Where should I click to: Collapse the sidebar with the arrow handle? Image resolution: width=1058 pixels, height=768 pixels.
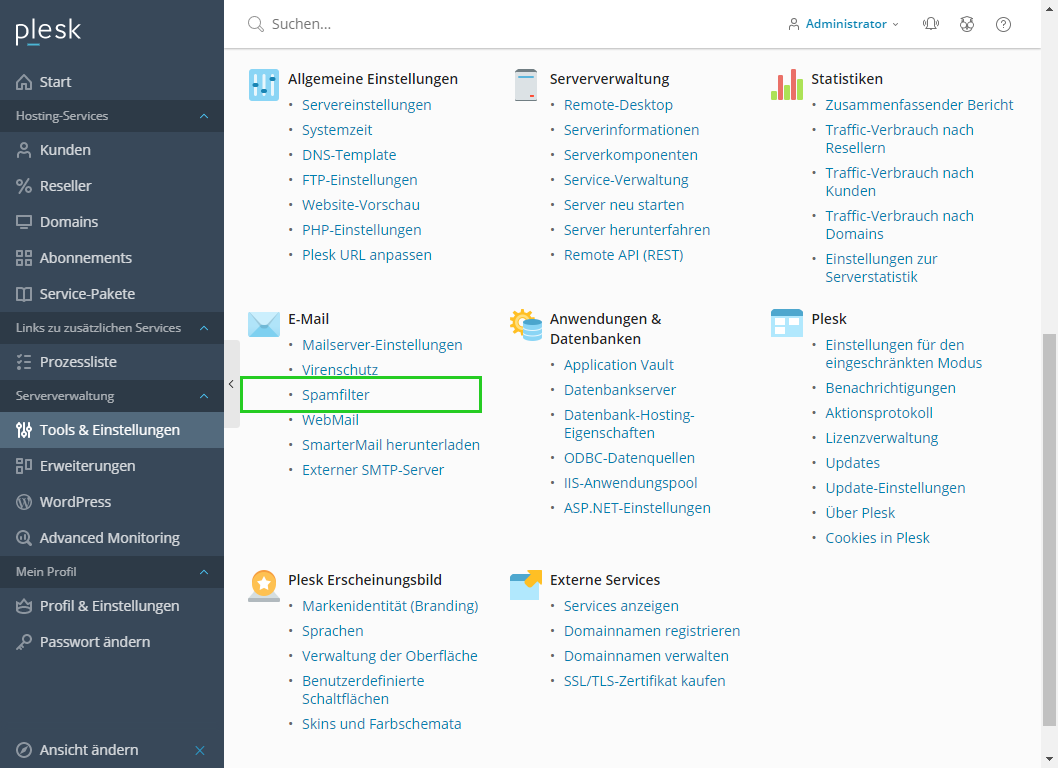coord(231,384)
